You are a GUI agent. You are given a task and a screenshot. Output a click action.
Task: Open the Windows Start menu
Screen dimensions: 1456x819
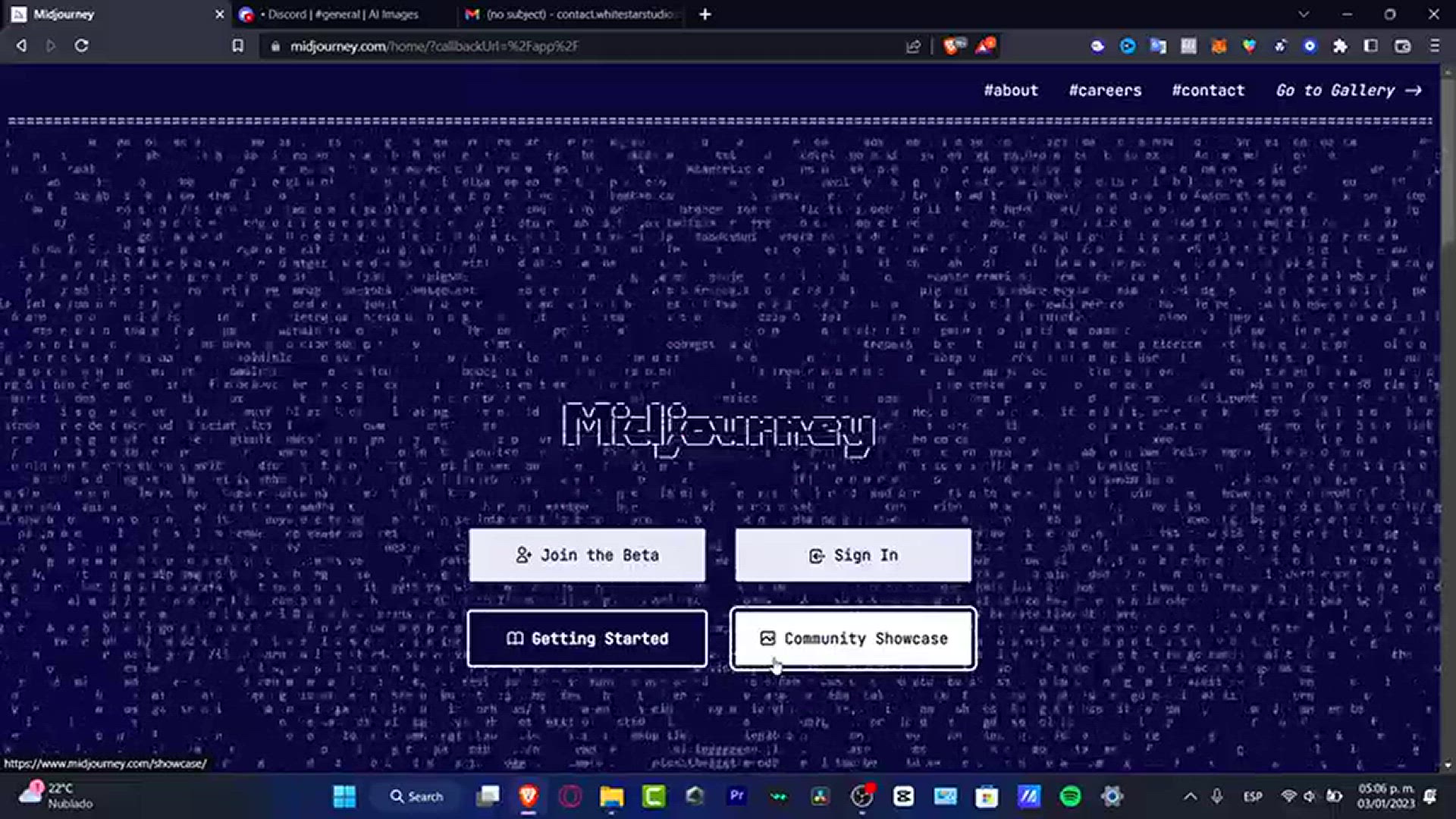[344, 796]
